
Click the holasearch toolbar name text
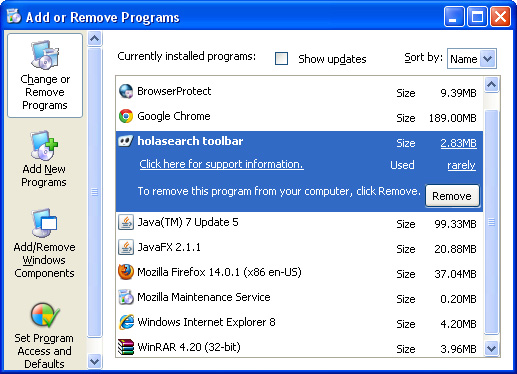pos(190,141)
